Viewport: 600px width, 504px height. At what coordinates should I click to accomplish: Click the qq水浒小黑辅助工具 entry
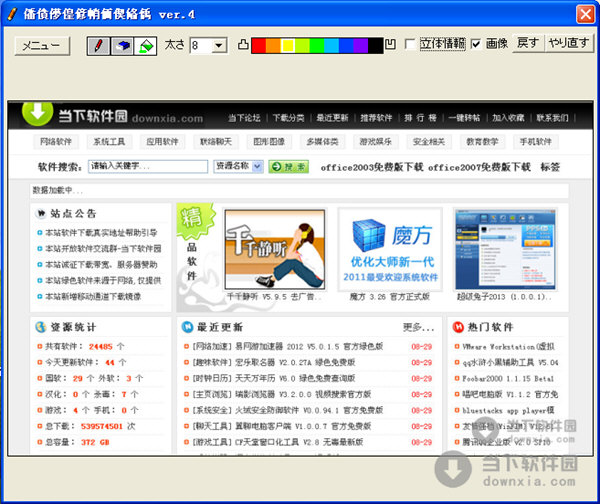510,362
